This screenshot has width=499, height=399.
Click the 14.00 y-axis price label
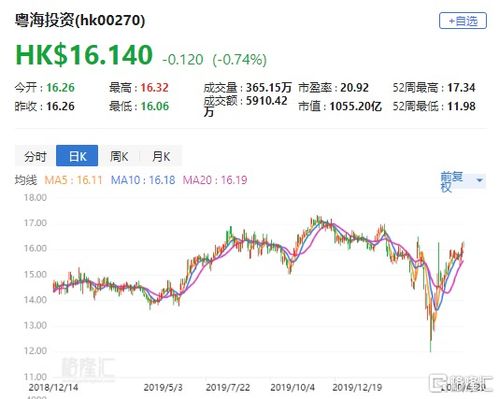35,300
